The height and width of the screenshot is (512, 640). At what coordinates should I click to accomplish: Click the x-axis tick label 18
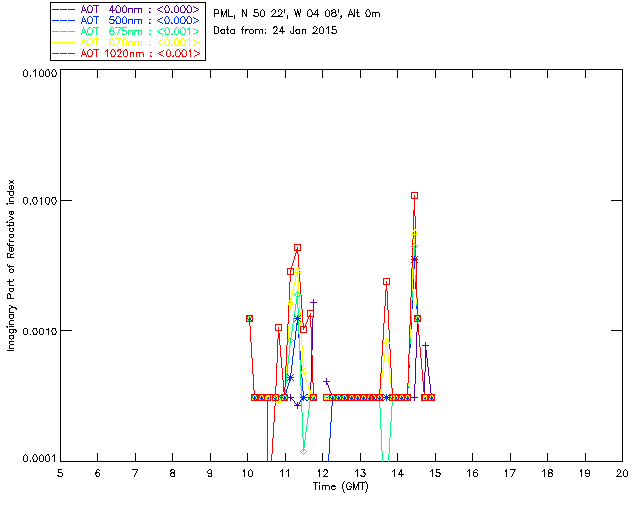click(547, 473)
